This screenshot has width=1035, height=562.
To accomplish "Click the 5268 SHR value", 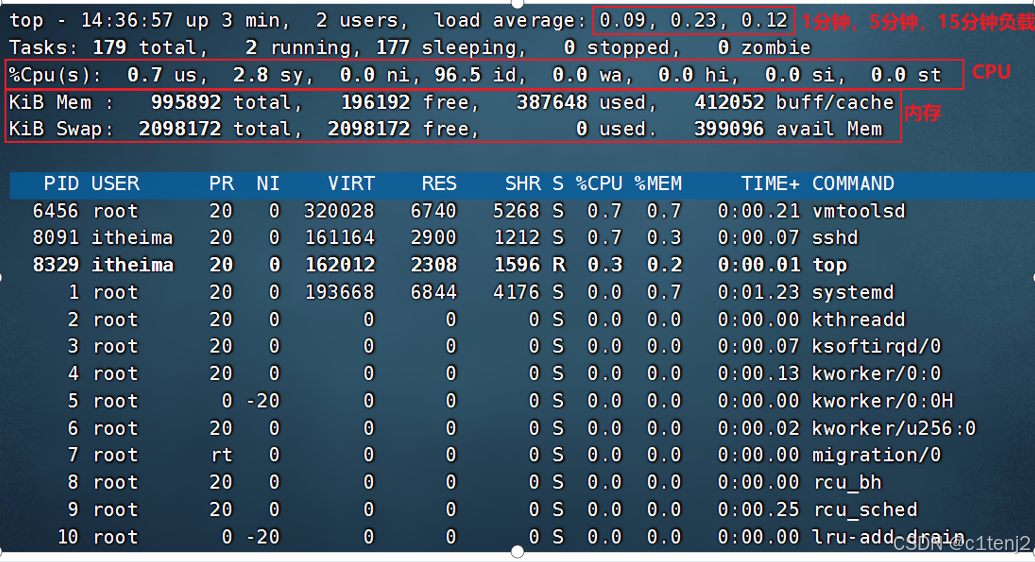I will click(x=517, y=211).
